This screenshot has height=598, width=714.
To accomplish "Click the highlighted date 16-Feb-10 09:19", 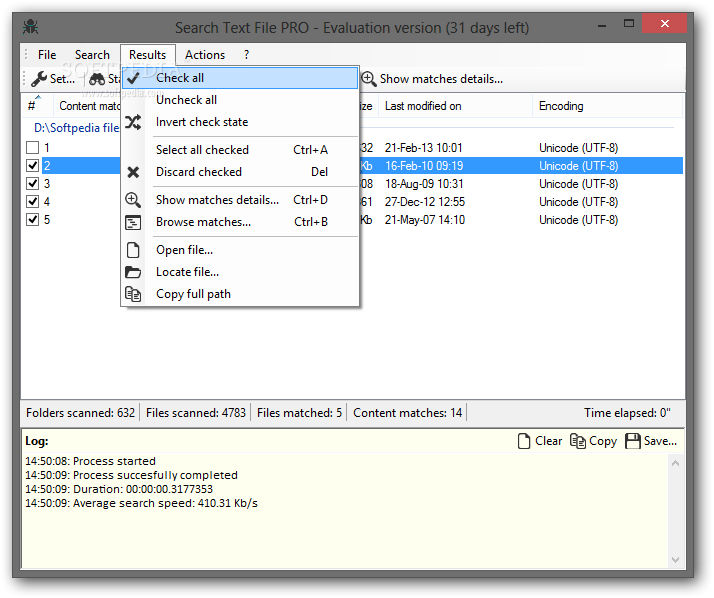I will pyautogui.click(x=424, y=166).
